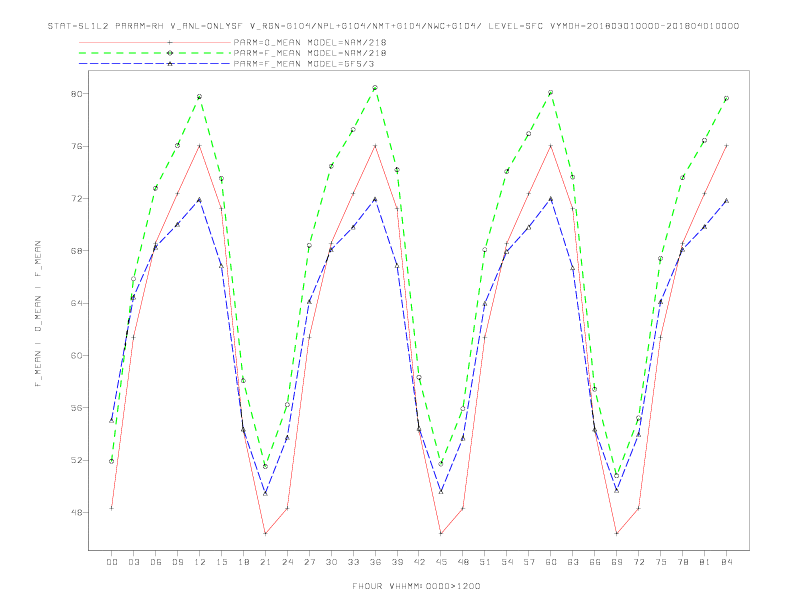The width and height of the screenshot is (792, 612).
Task: Click the x-axis tick label 45
Action: [441, 562]
